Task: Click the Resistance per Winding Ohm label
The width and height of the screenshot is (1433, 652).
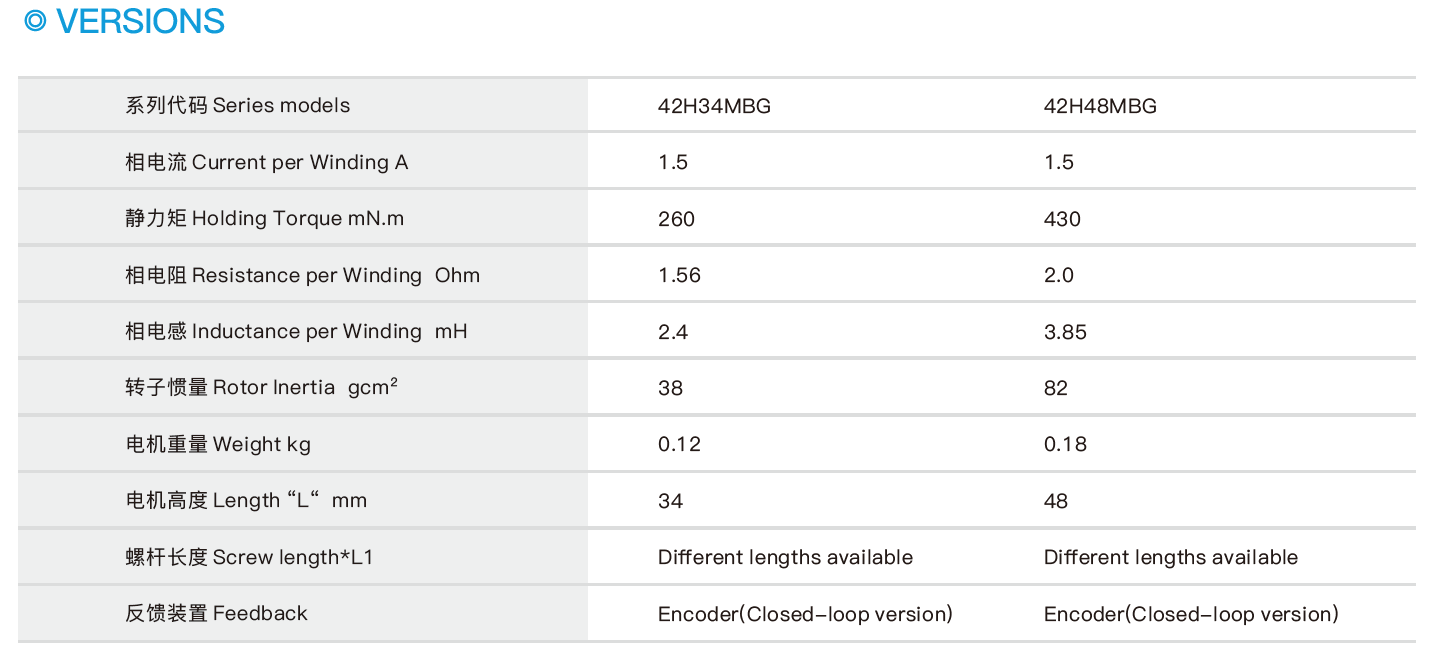Action: tap(302, 275)
